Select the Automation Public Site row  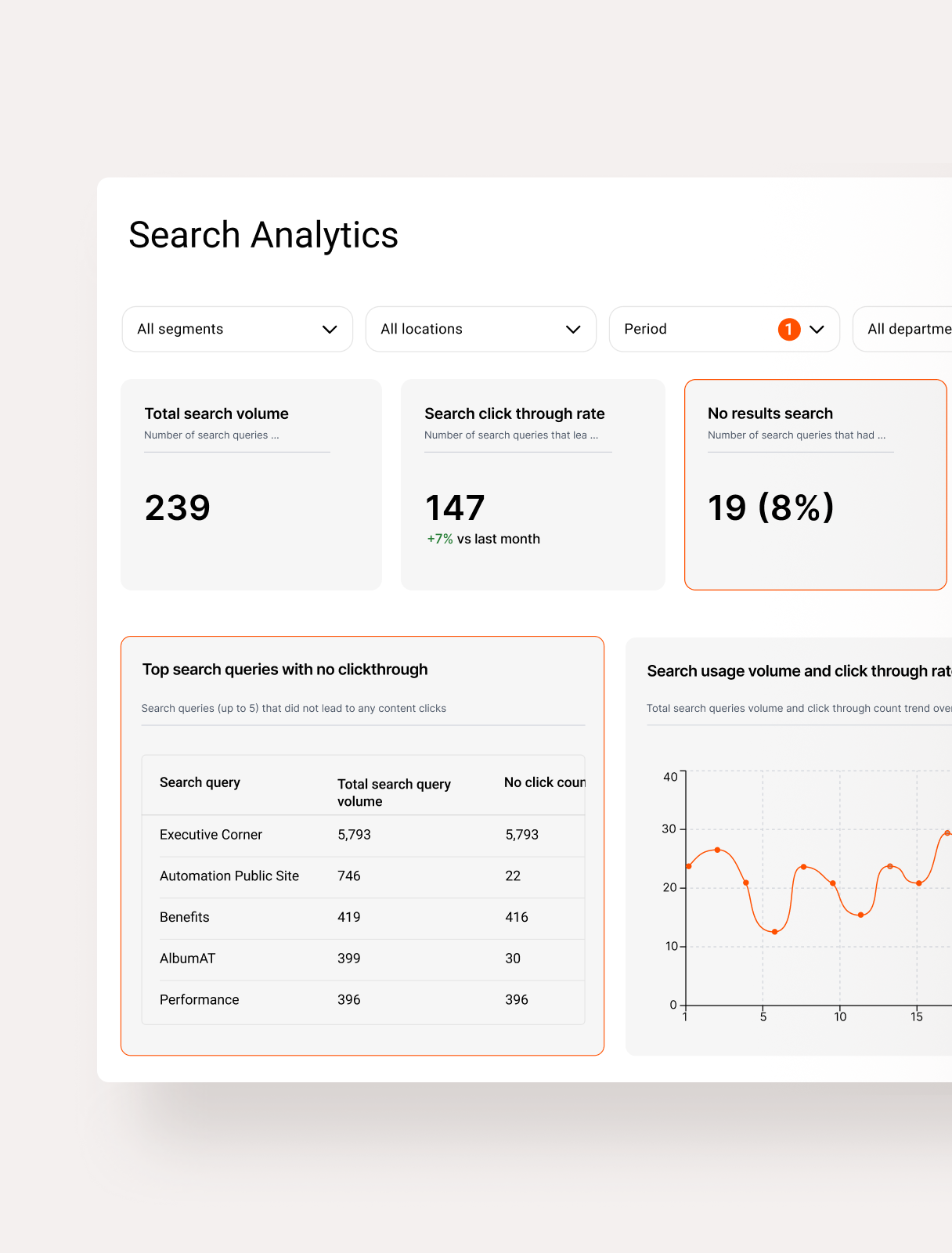point(363,876)
